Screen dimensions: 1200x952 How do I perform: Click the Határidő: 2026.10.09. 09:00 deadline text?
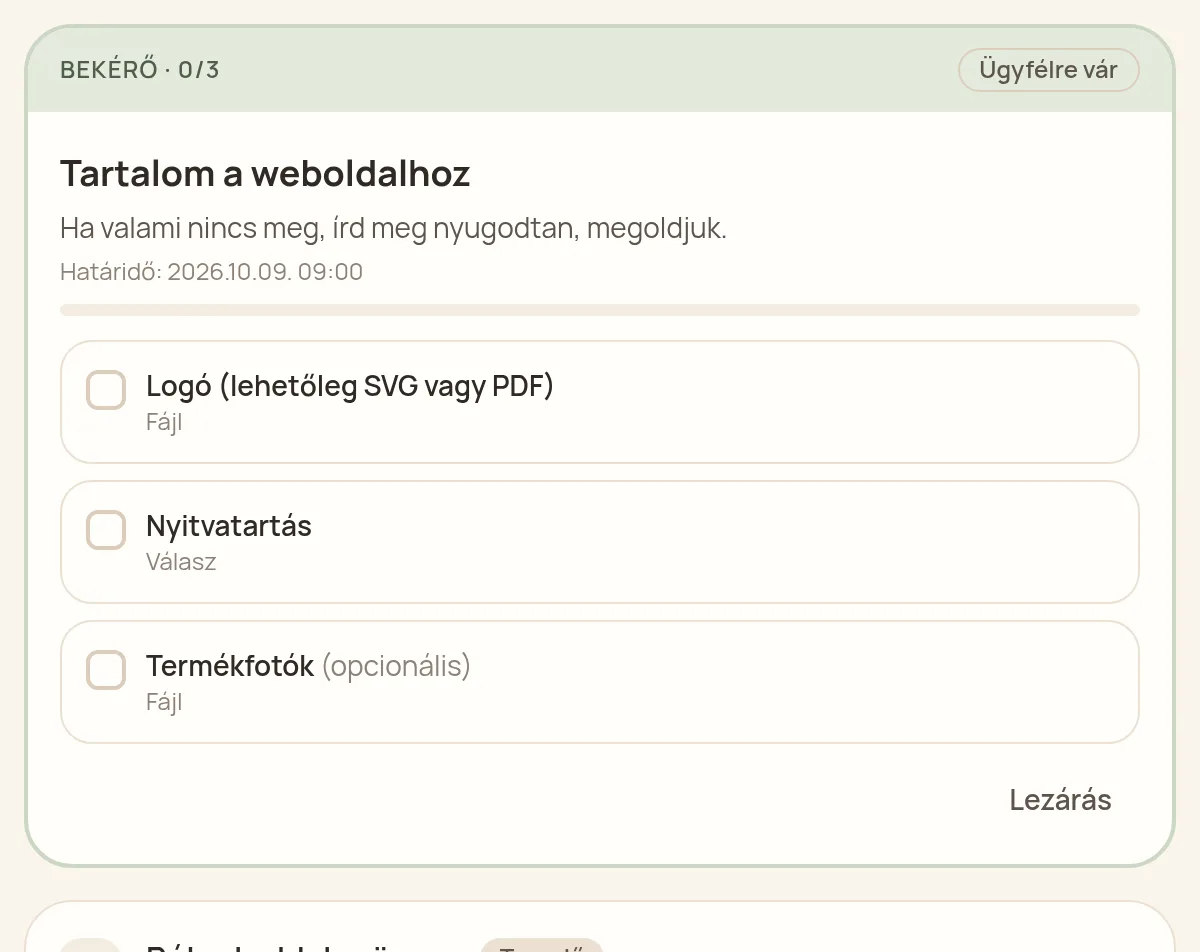pos(211,272)
